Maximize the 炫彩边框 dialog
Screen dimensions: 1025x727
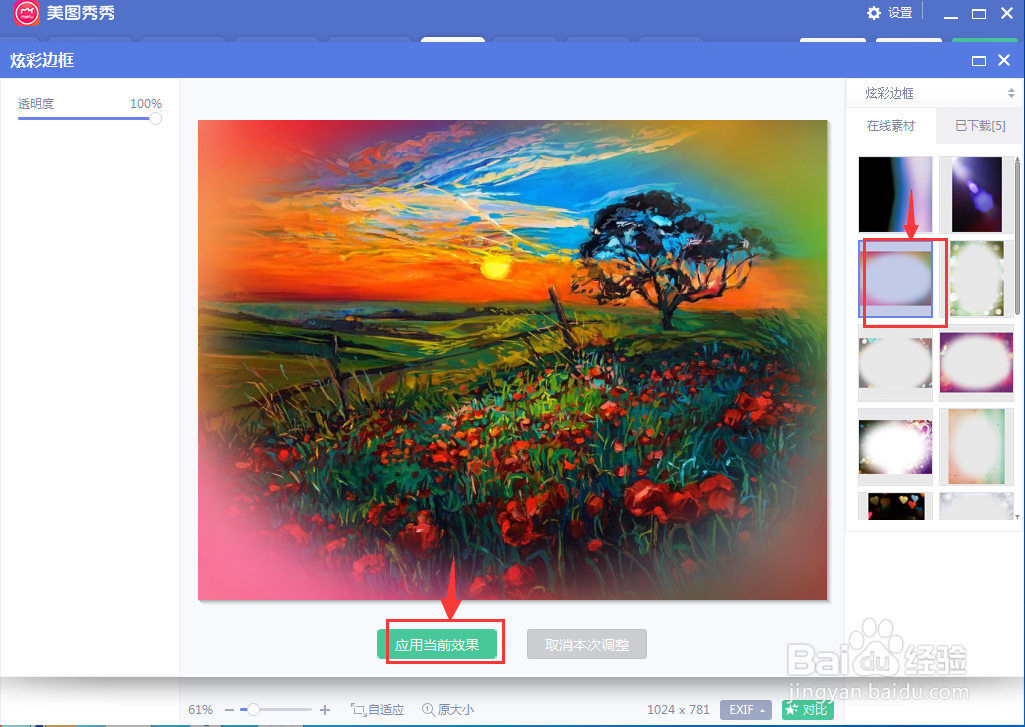click(x=979, y=61)
